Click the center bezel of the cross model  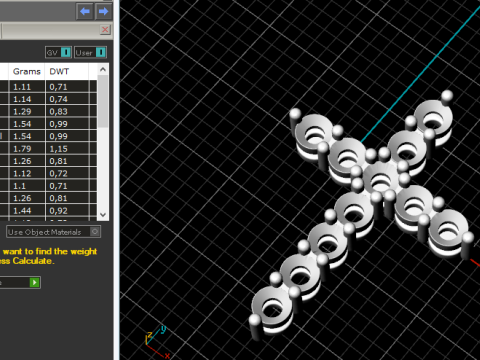point(380,180)
